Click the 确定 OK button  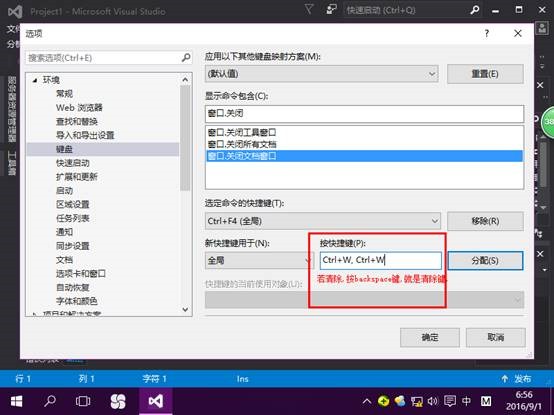(x=430, y=337)
